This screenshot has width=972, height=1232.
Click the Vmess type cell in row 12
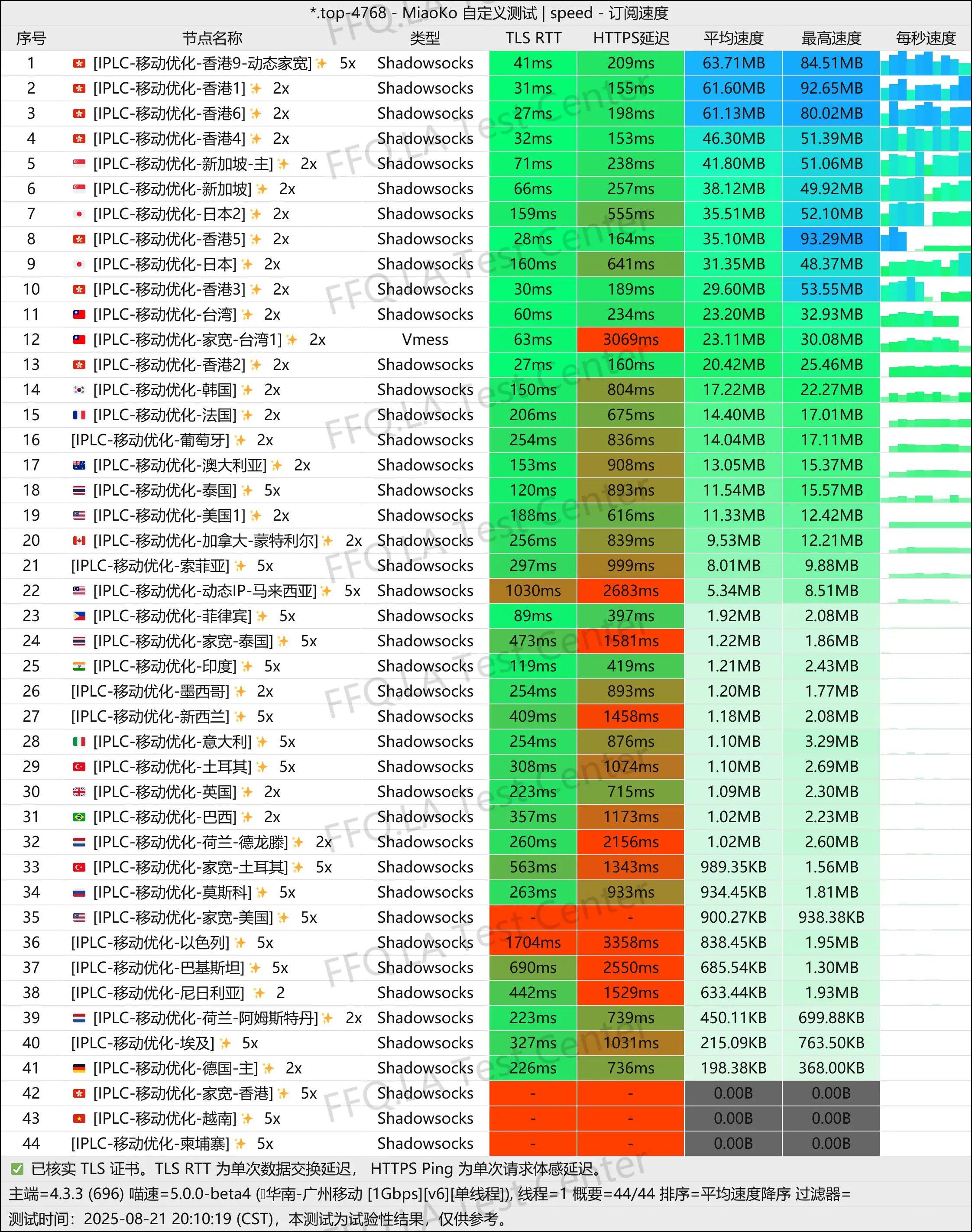[x=425, y=340]
